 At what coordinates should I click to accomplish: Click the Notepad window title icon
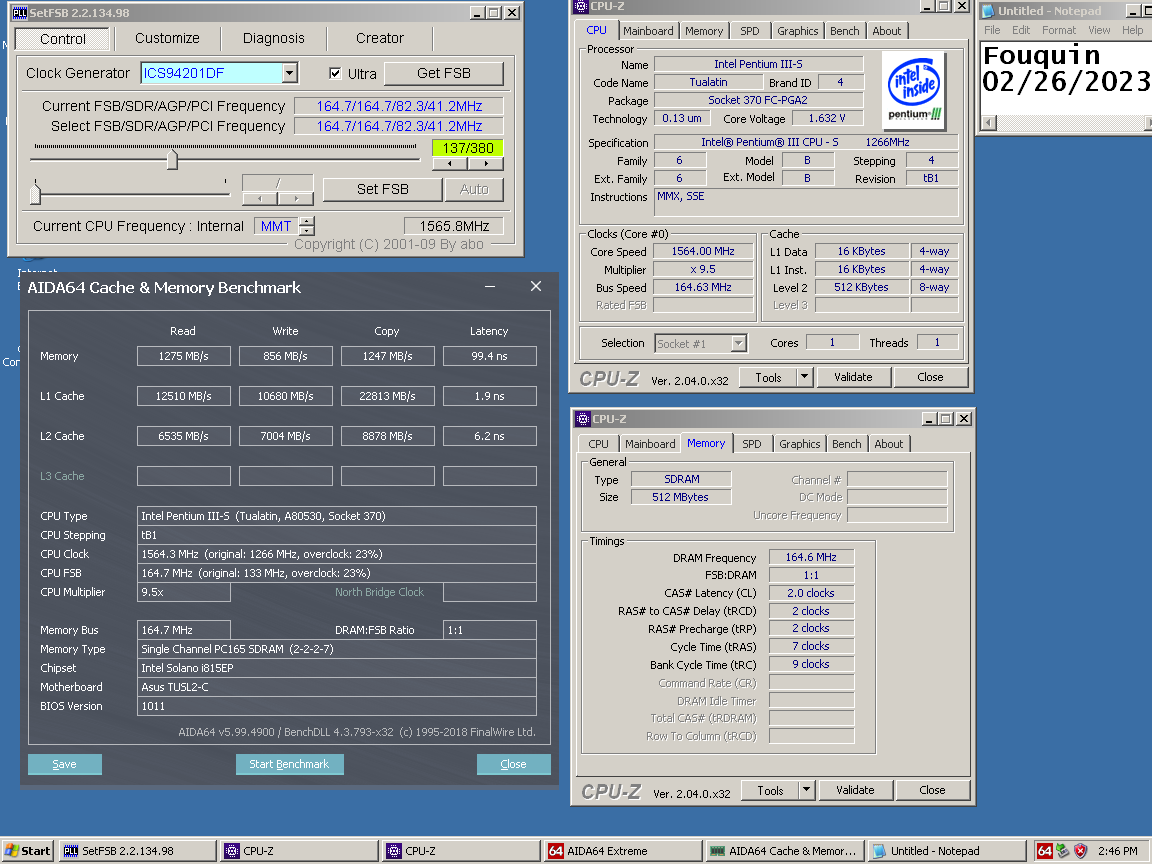(x=988, y=11)
